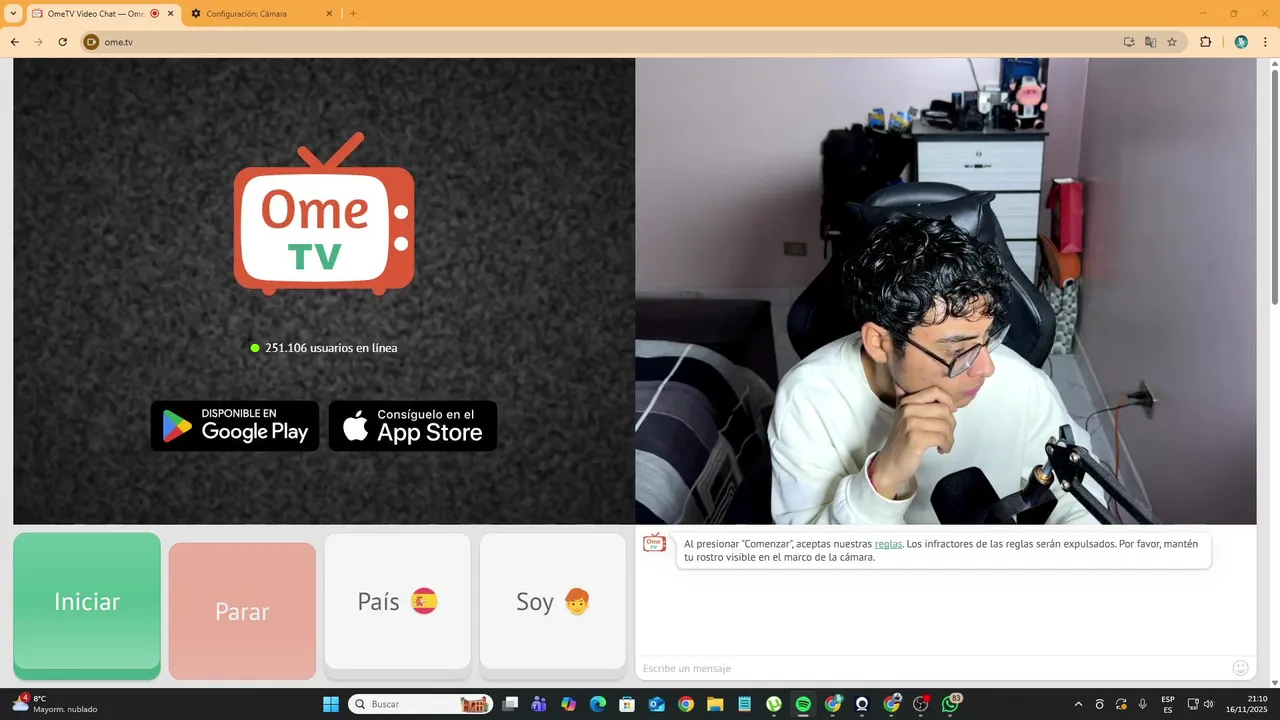Viewport: 1280px width, 720px height.
Task: Click the local webcam video preview
Action: click(945, 291)
